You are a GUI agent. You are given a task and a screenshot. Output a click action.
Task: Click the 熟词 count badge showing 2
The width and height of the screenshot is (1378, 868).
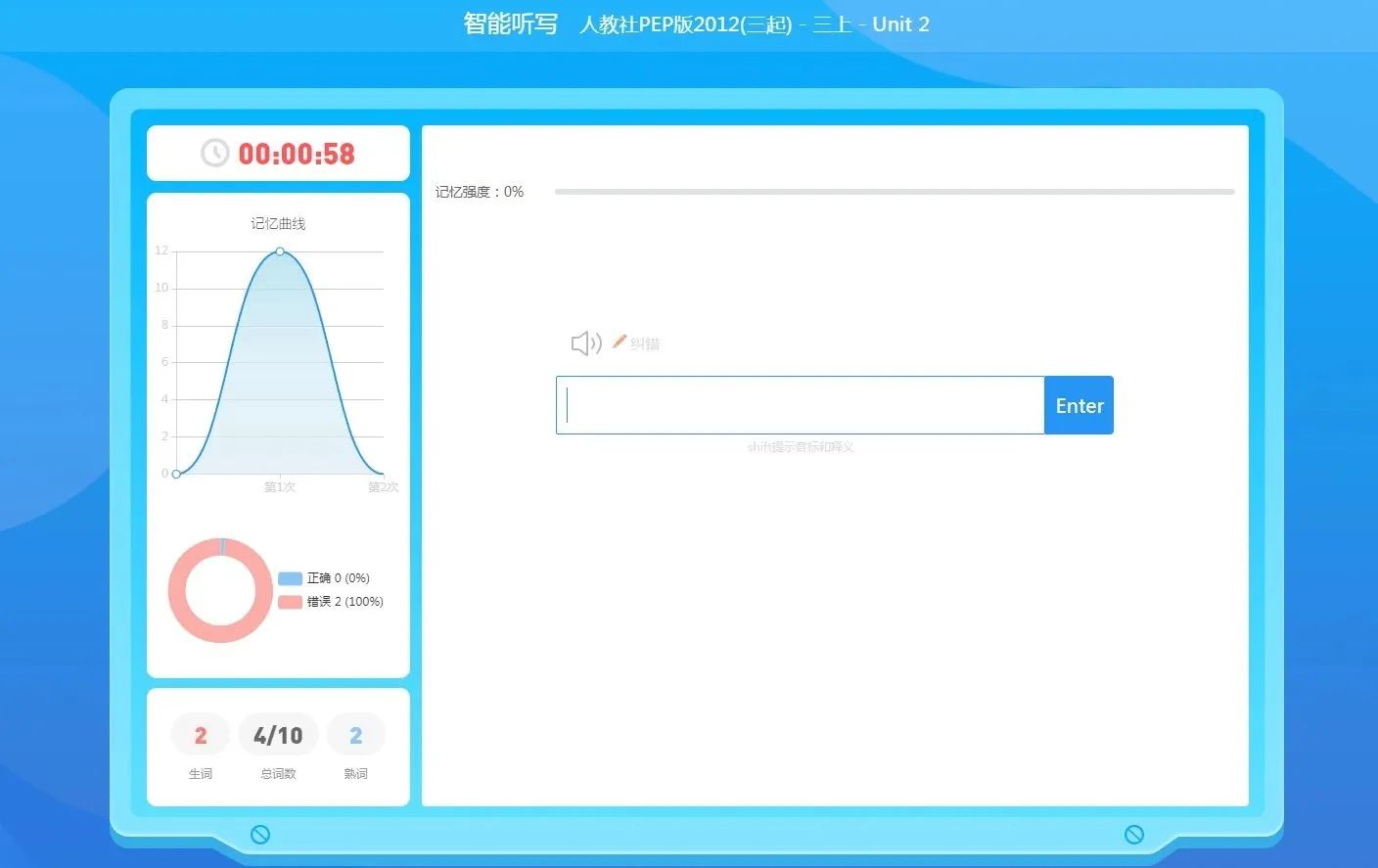click(356, 735)
